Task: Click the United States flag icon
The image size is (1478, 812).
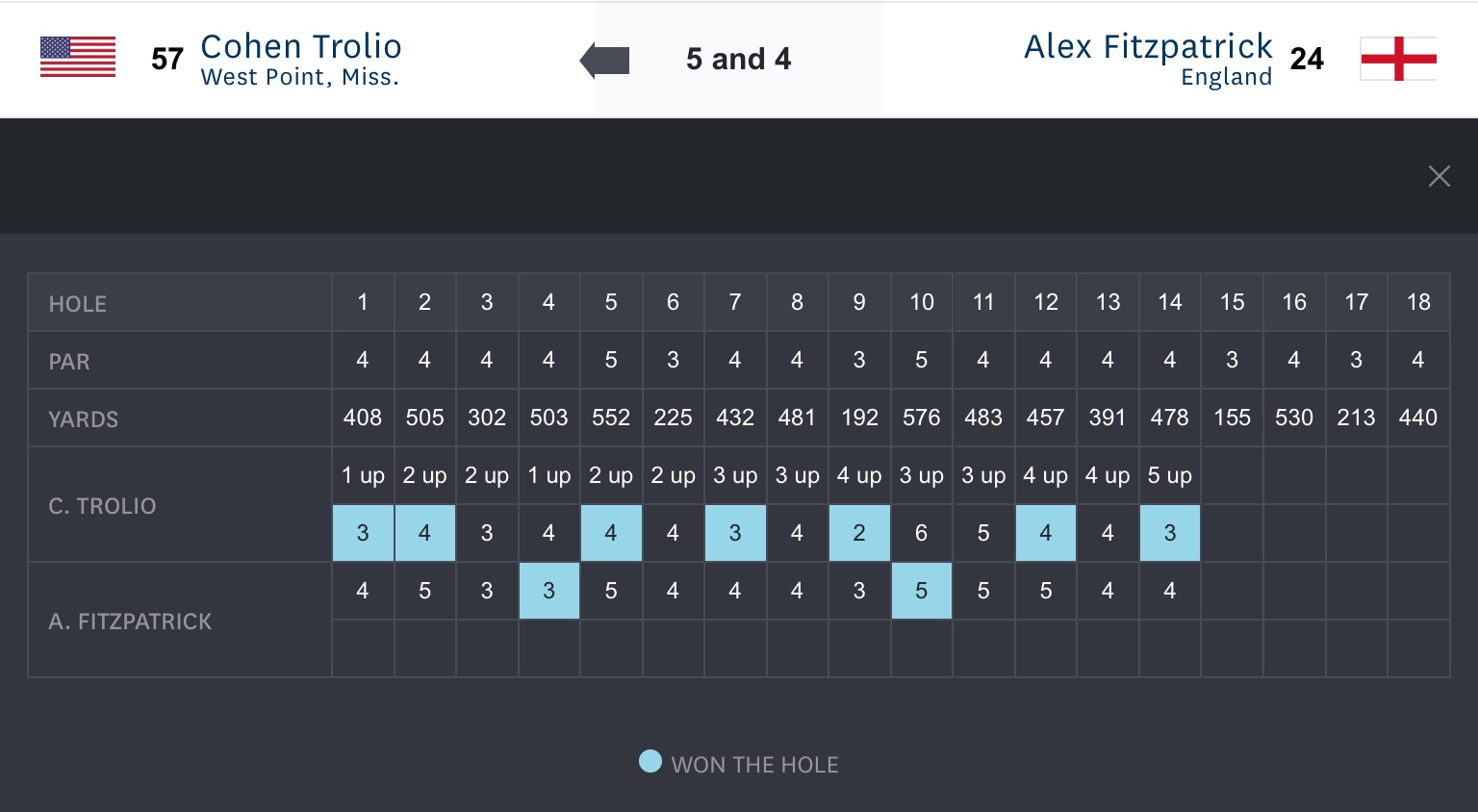Action: [78, 58]
